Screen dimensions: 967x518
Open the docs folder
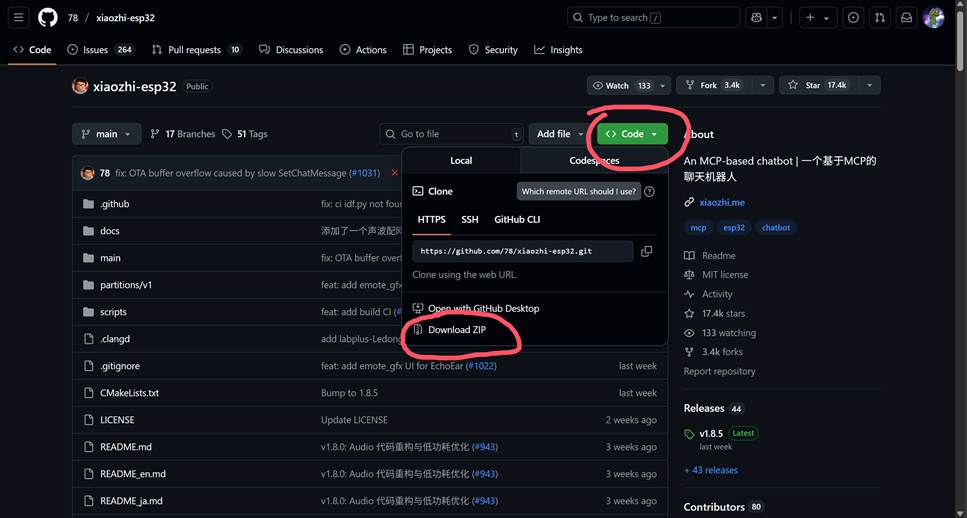click(x=110, y=231)
